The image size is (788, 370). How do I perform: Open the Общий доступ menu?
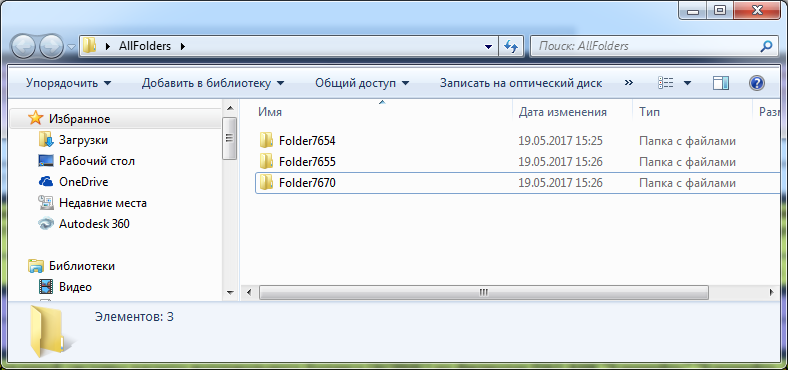tap(362, 83)
